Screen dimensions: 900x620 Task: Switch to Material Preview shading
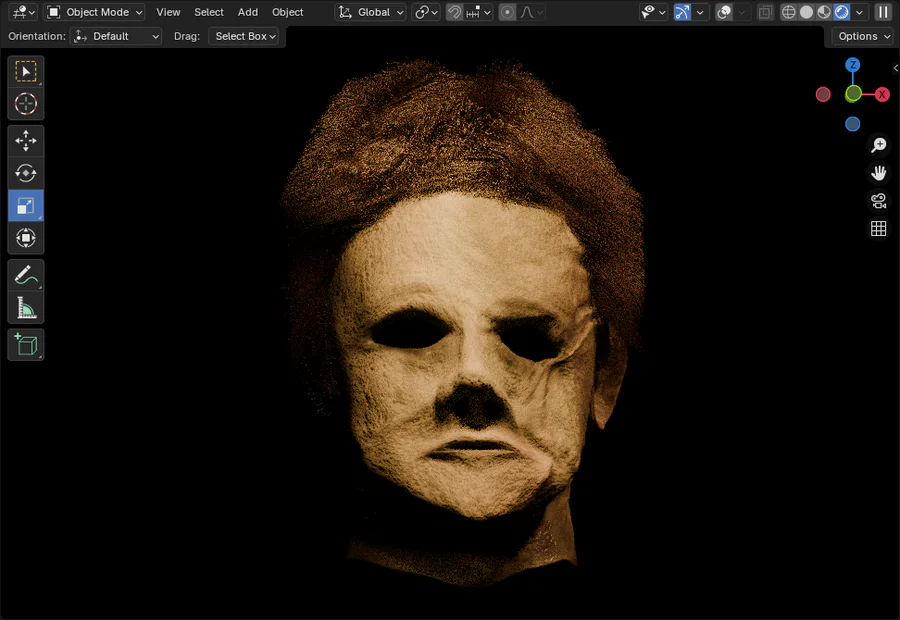click(x=824, y=12)
